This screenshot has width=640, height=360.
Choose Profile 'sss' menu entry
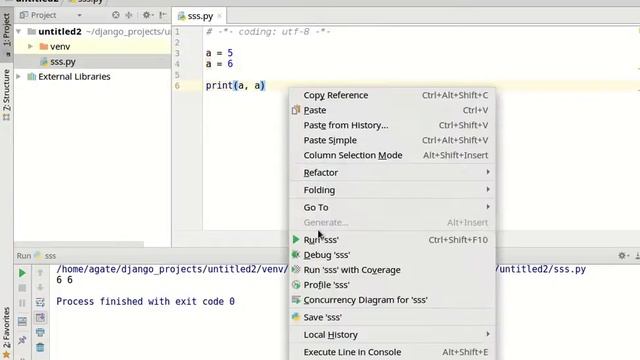[x=392, y=285]
